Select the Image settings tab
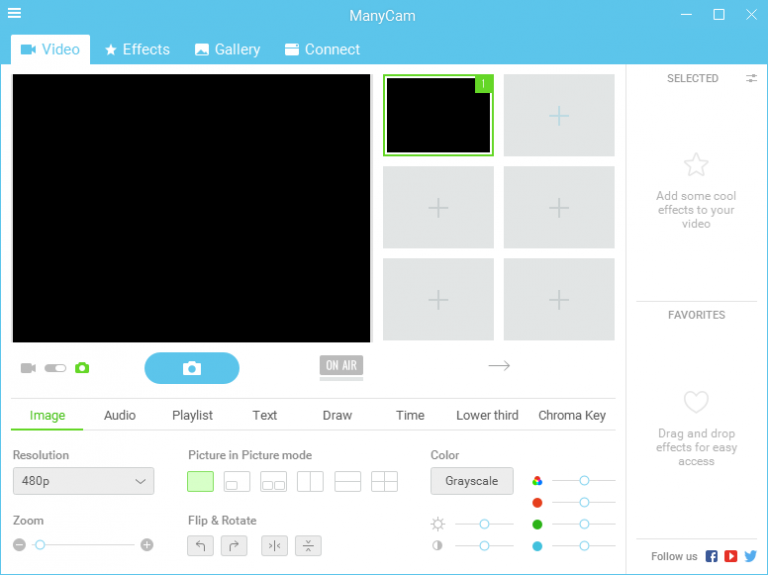This screenshot has width=768, height=575. (47, 415)
